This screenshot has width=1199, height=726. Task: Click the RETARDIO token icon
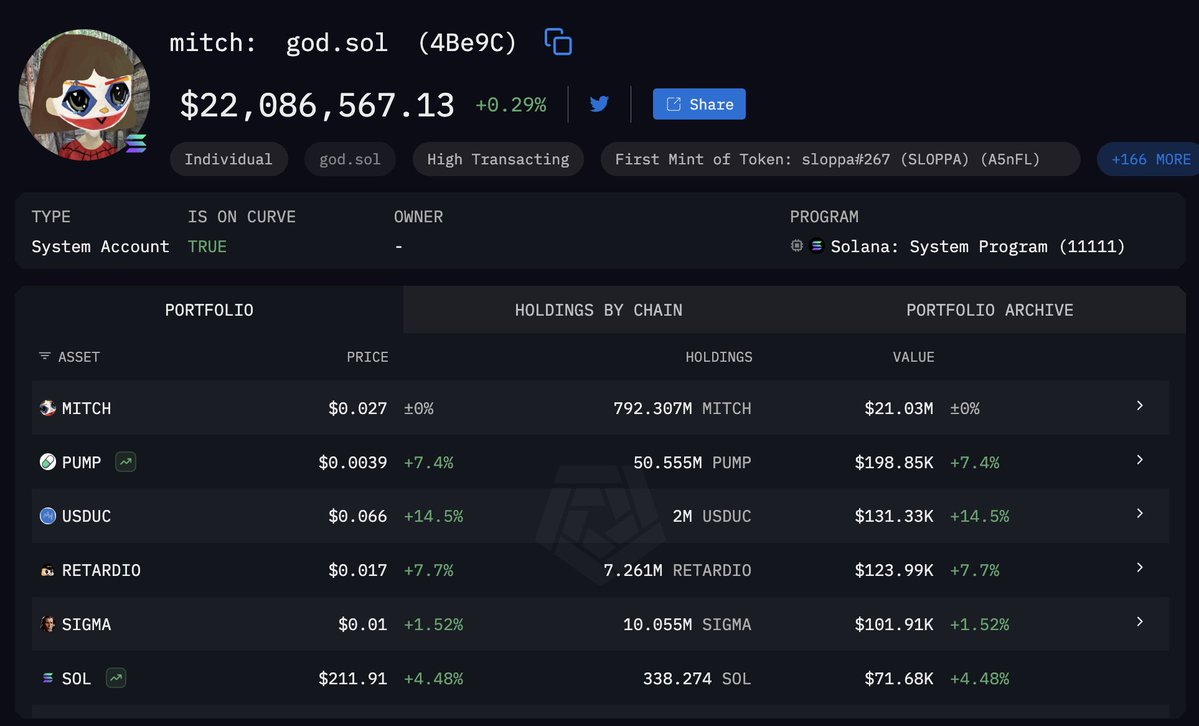tap(47, 571)
